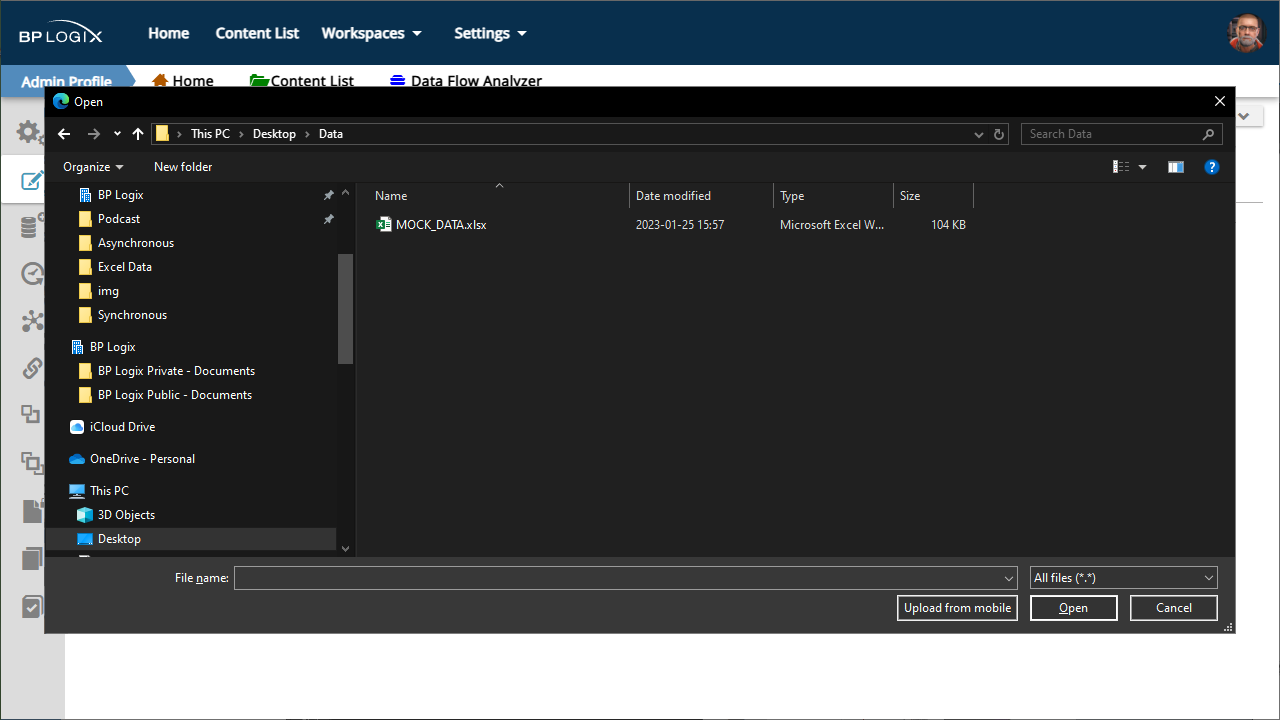Cancel the Open dialog

click(1174, 608)
